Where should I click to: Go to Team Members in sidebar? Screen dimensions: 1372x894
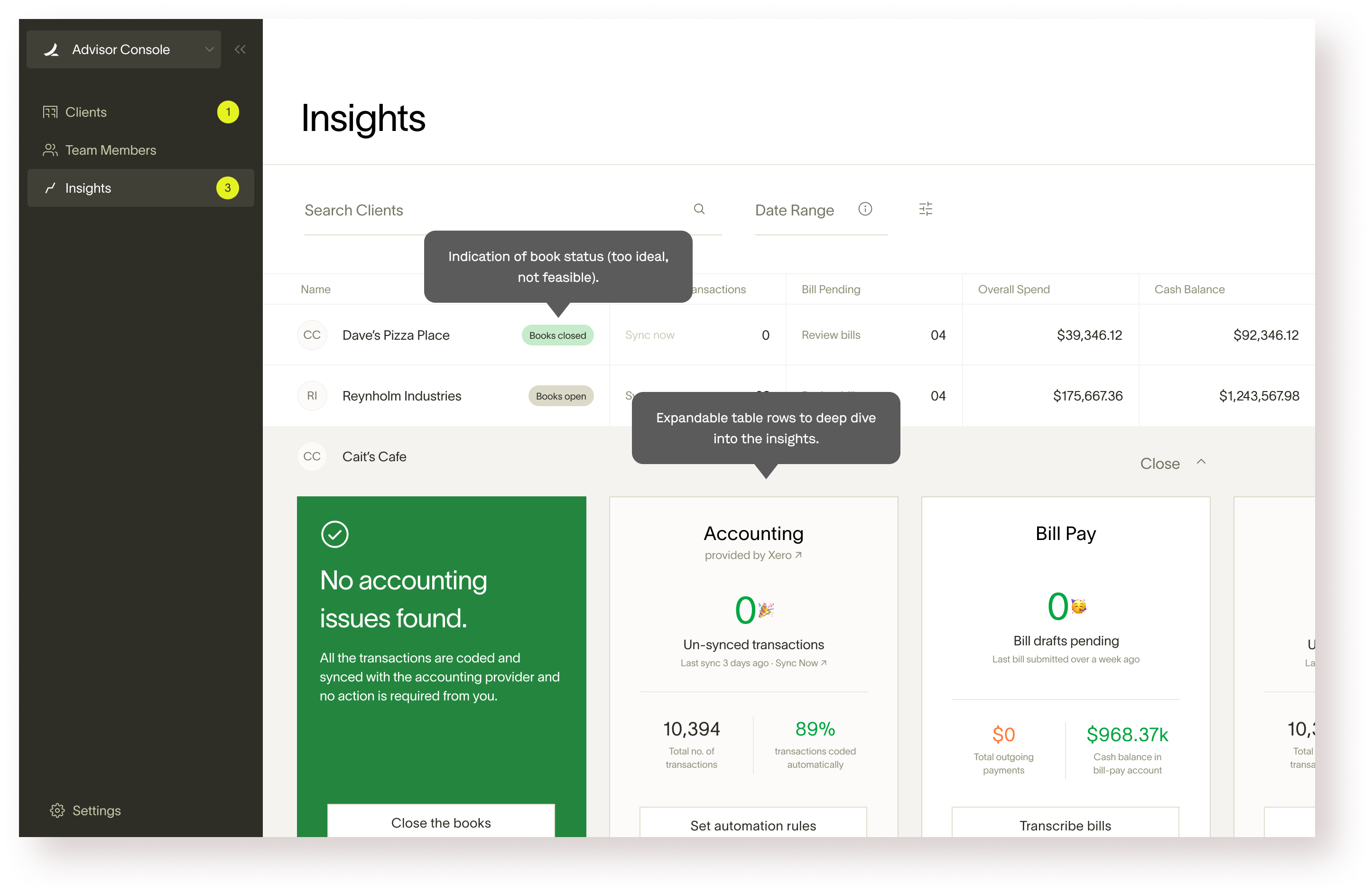[x=111, y=150]
